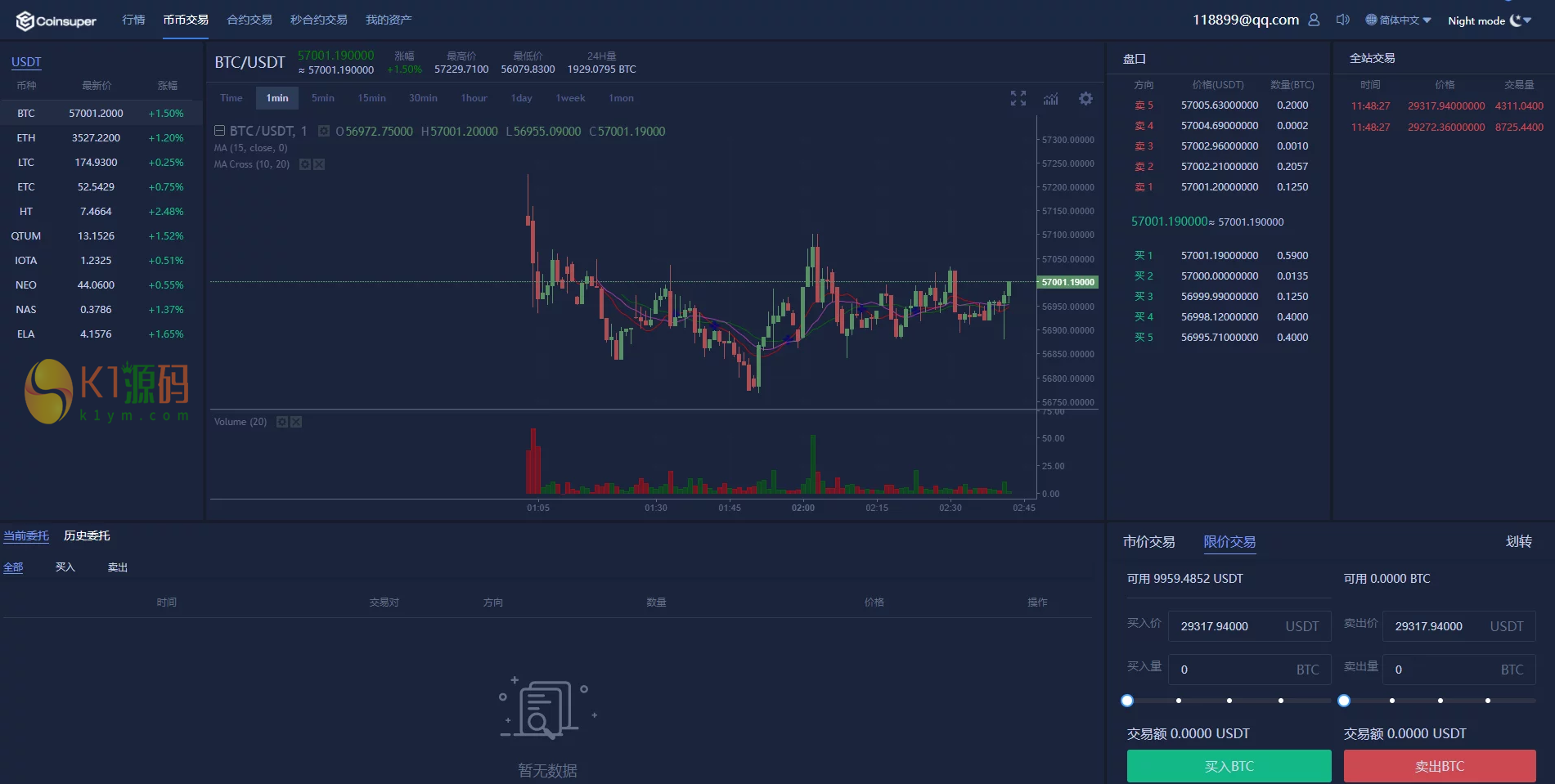Image resolution: width=1555 pixels, height=784 pixels.
Task: Click the buy amount slider handle
Action: click(x=1127, y=701)
